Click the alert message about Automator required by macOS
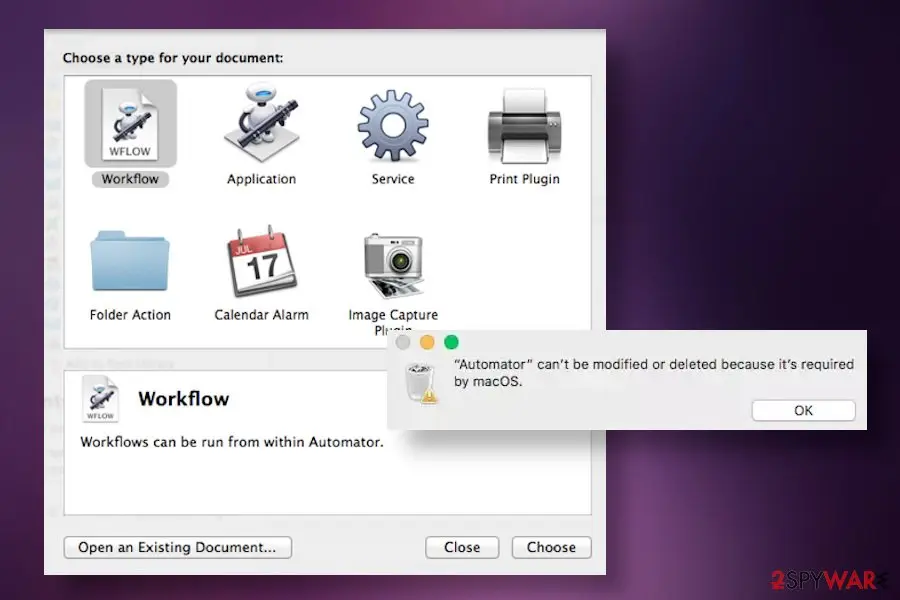This screenshot has width=900, height=600. 654,373
